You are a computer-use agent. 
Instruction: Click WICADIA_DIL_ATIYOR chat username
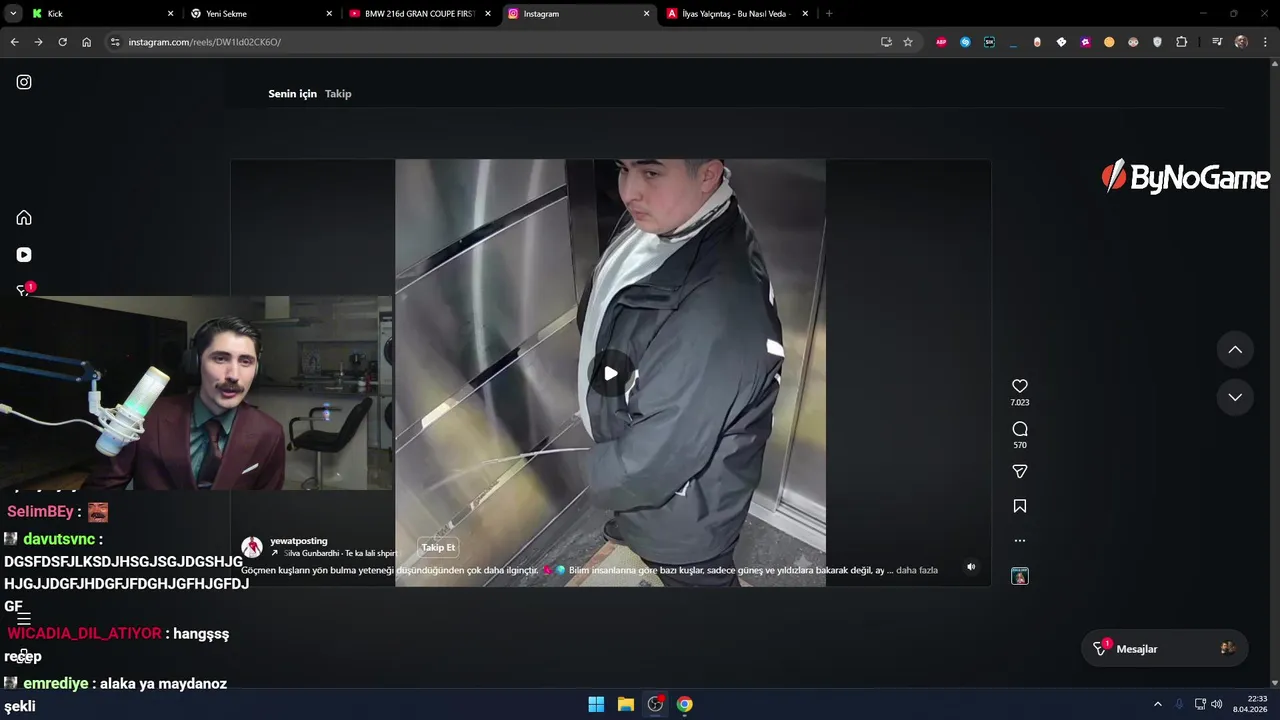[84, 634]
